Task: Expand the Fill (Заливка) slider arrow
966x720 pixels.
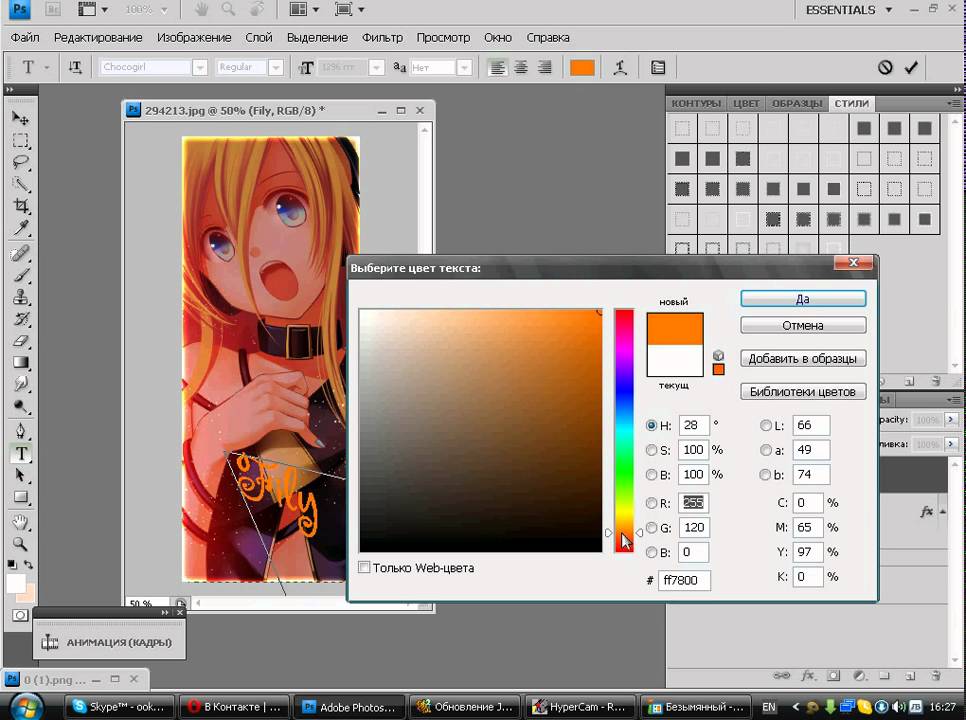Action: (x=951, y=443)
